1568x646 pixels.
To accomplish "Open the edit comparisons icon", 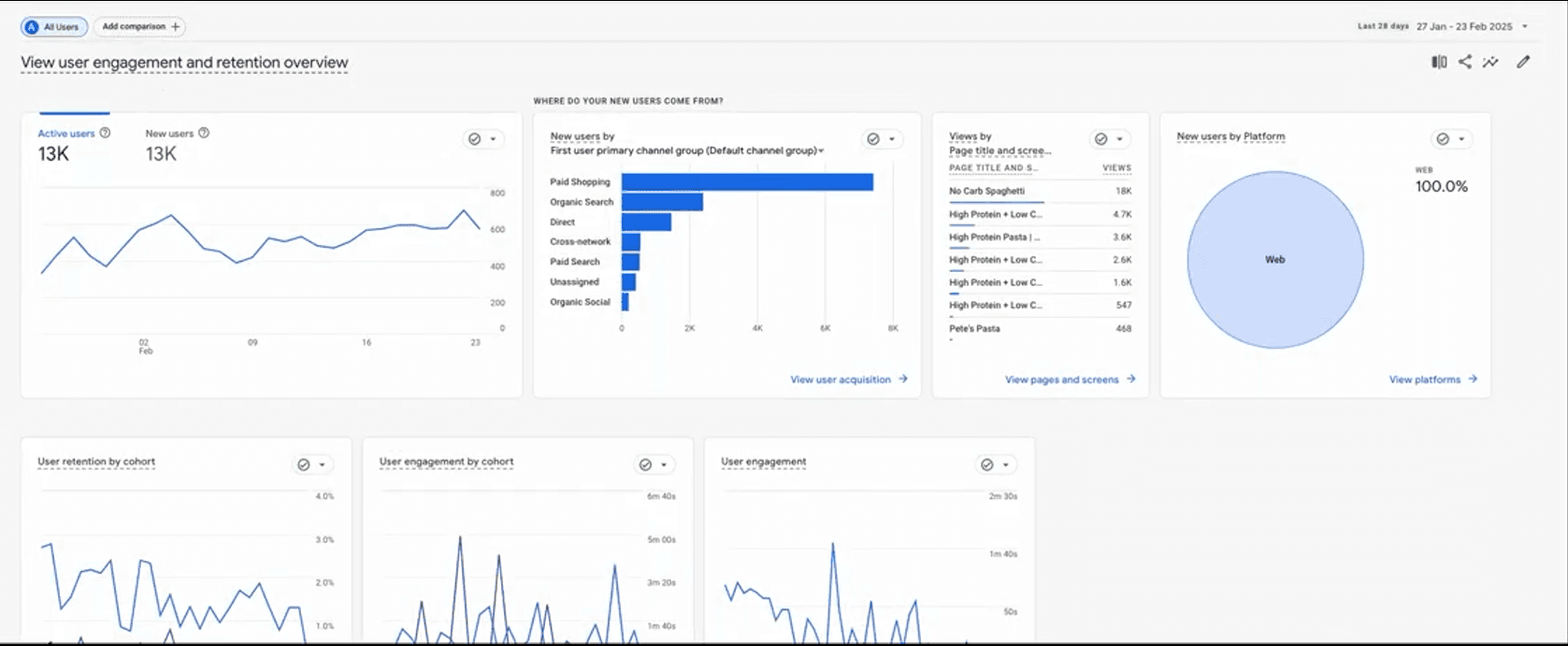I will 1439,62.
